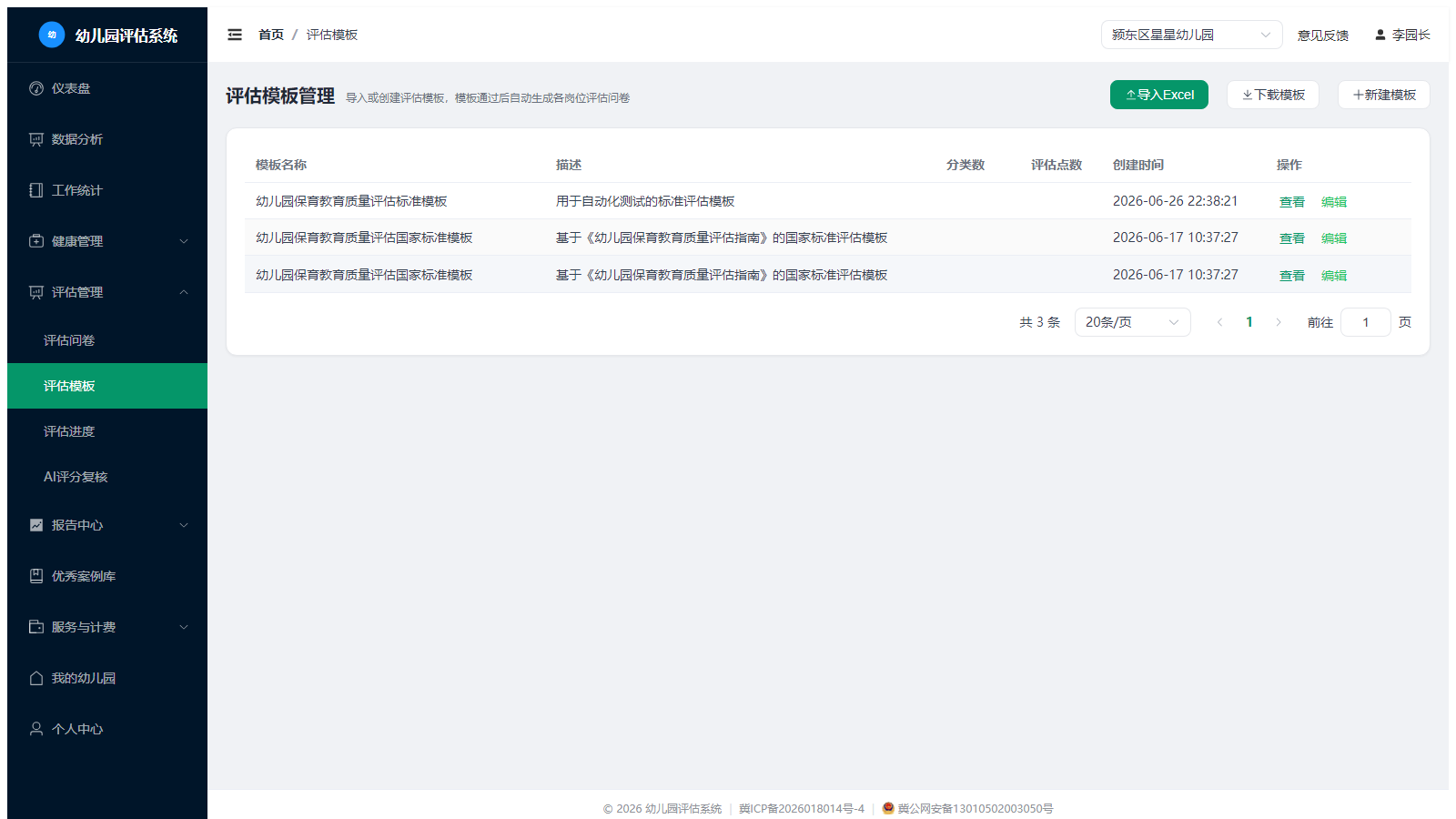
Task: Click 冀ICP备2026018014号-4 footer link
Action: click(802, 808)
